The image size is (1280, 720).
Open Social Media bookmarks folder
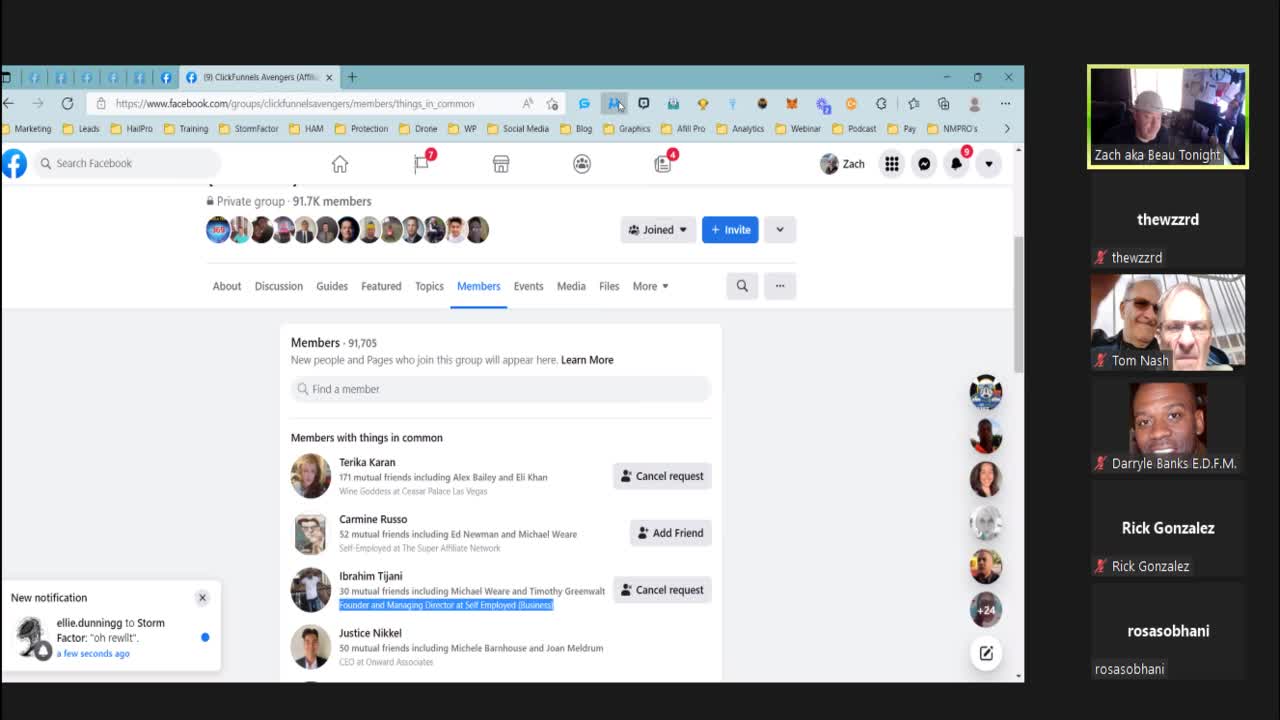518,129
